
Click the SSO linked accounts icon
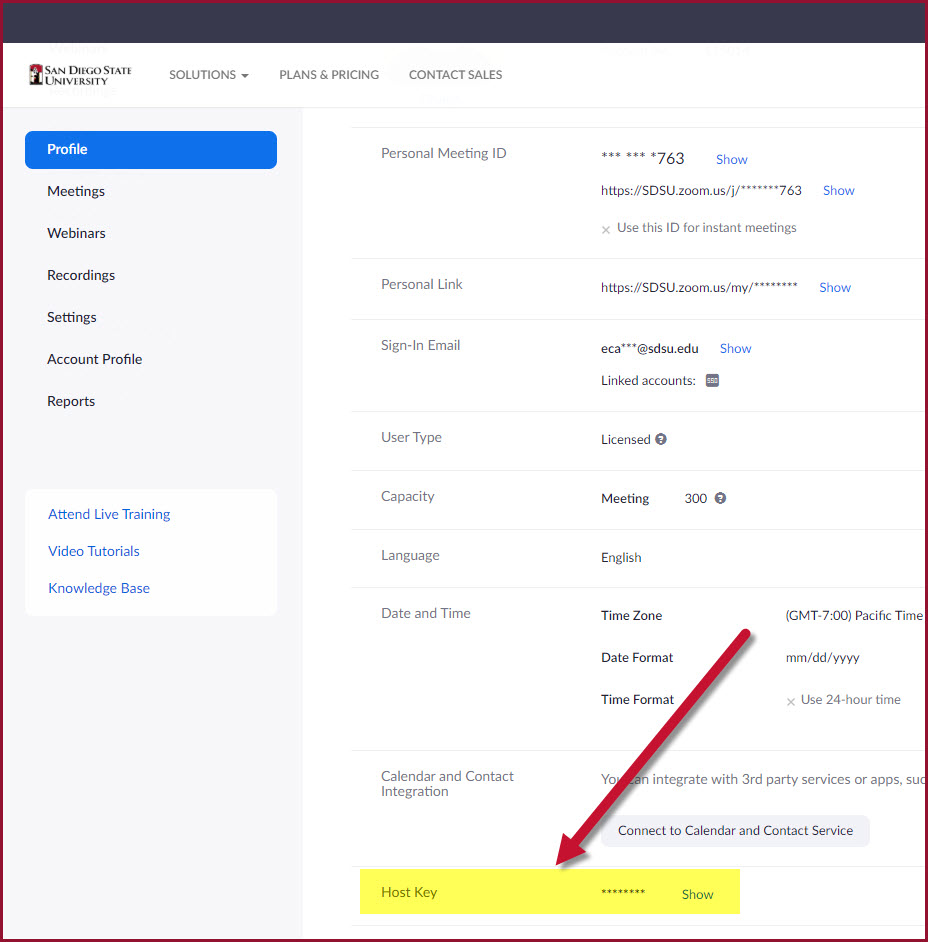coord(712,380)
